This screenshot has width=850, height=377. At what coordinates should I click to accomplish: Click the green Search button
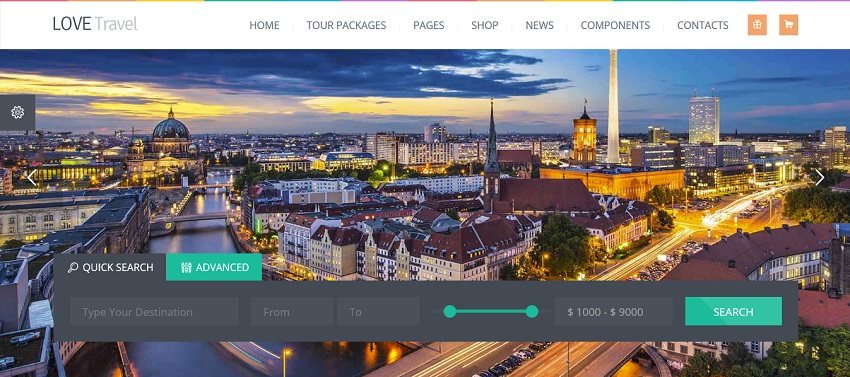(x=733, y=311)
